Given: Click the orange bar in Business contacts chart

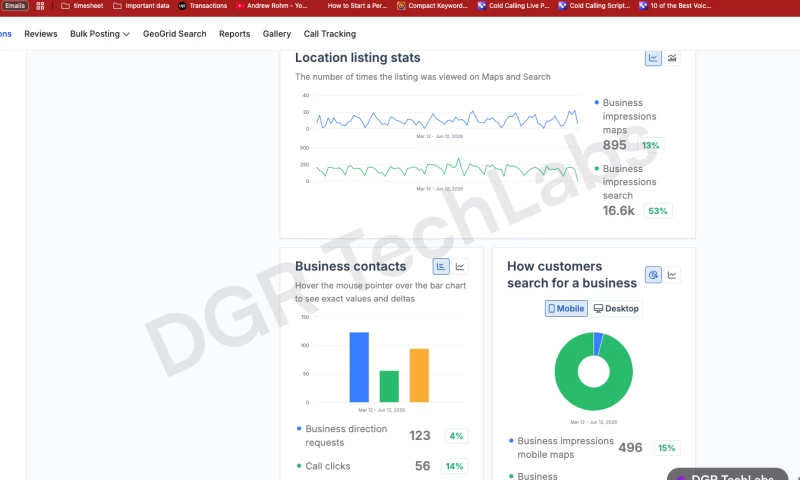Looking at the screenshot, I should click(x=419, y=375).
